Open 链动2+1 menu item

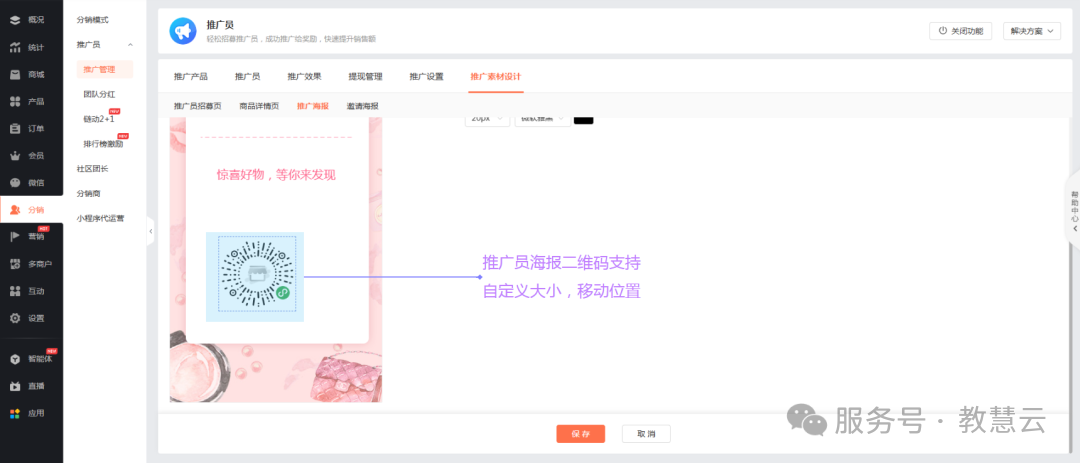pyautogui.click(x=98, y=119)
